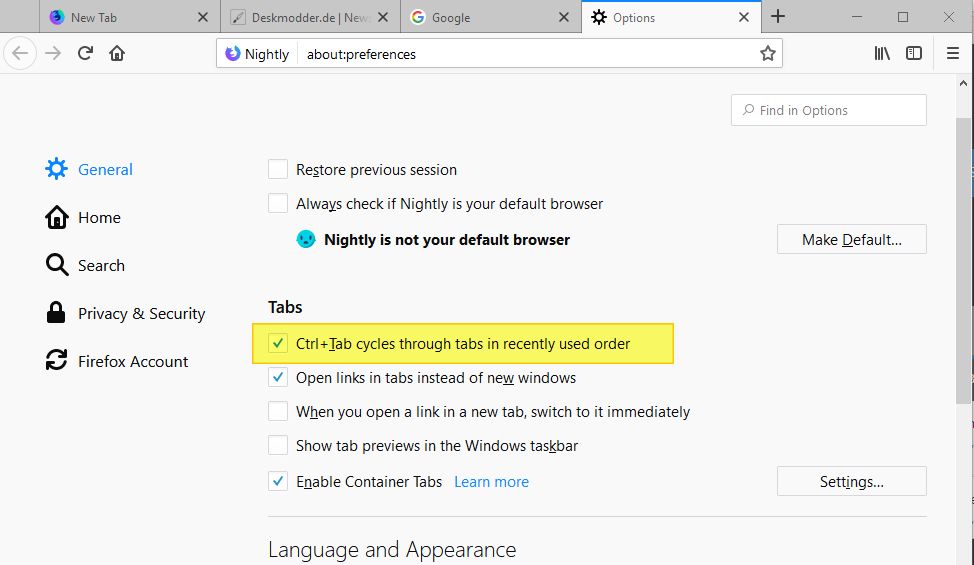Show sidebars using the sidebar icon
The height and width of the screenshot is (565, 974).
tap(914, 53)
